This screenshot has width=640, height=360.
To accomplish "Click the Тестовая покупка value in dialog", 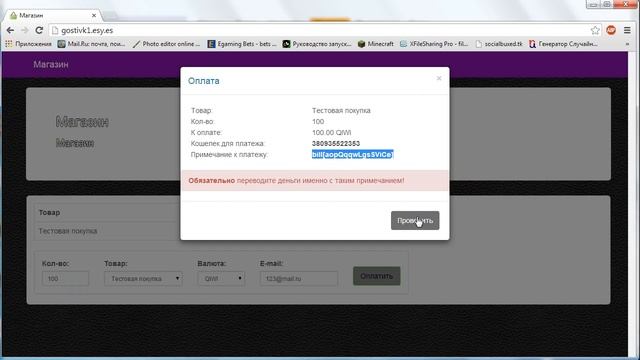I will 341,110.
